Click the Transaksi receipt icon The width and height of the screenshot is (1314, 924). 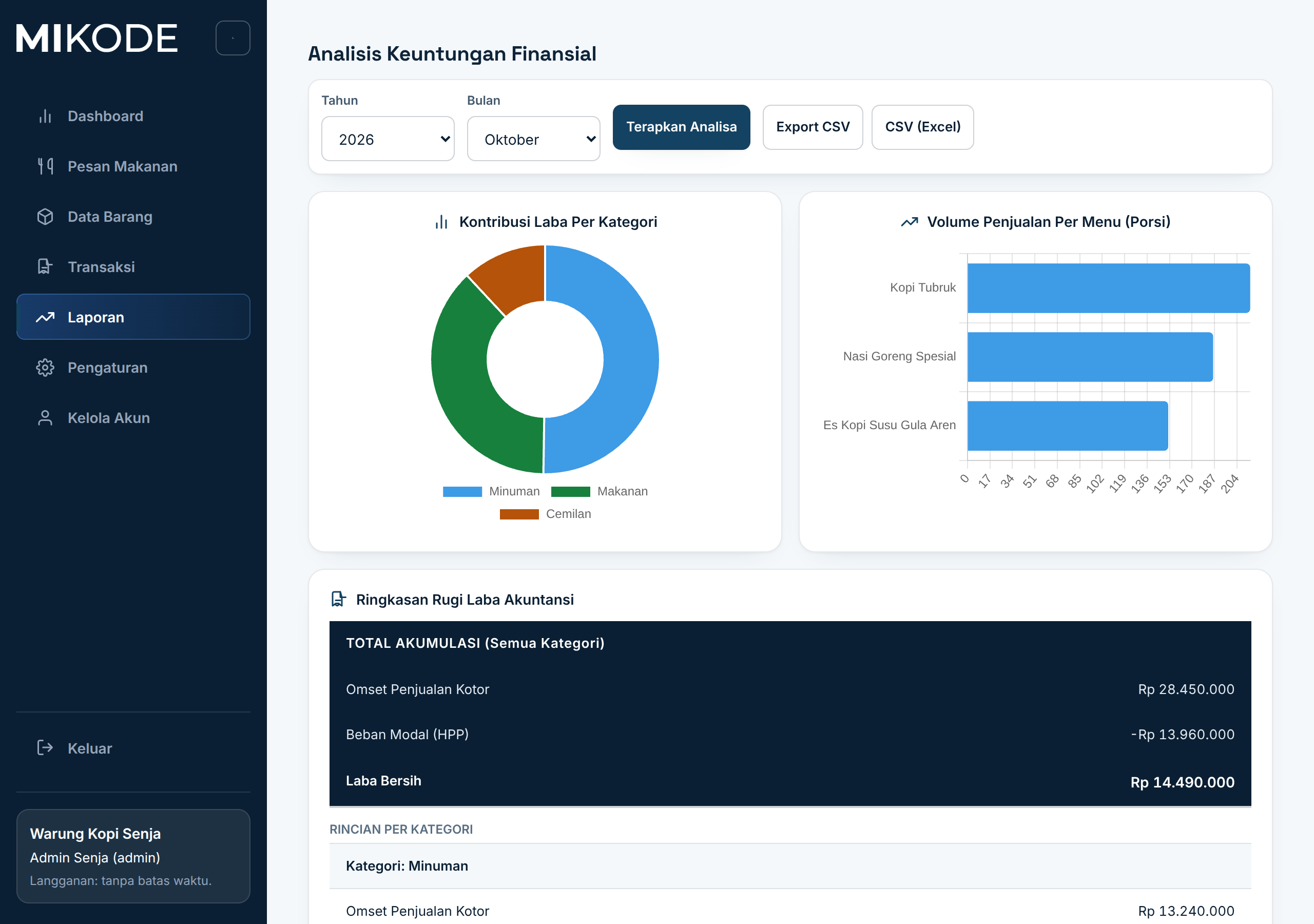(x=45, y=267)
